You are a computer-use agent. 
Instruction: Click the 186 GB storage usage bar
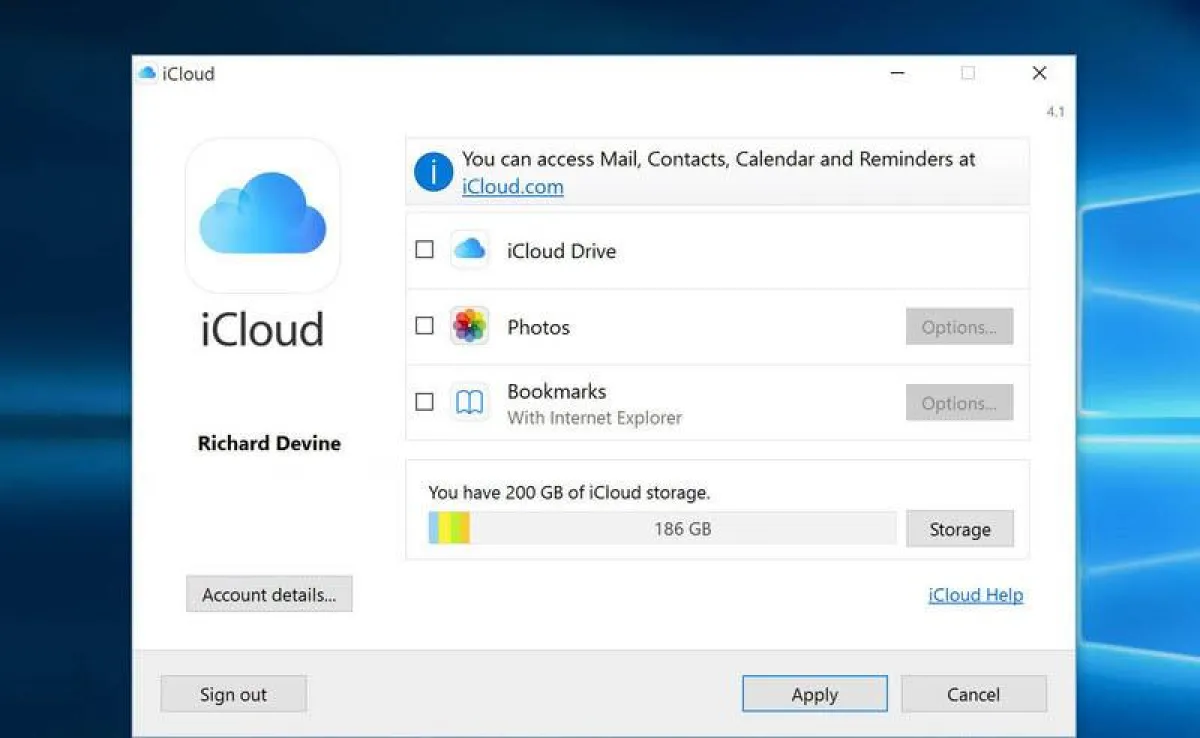coord(662,528)
